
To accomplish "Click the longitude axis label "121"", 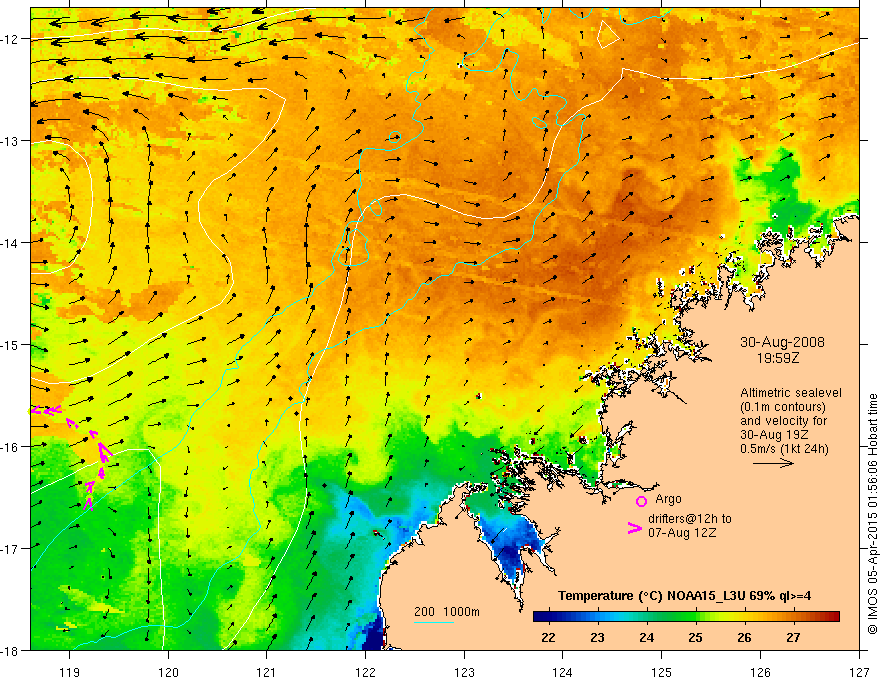I will point(267,672).
